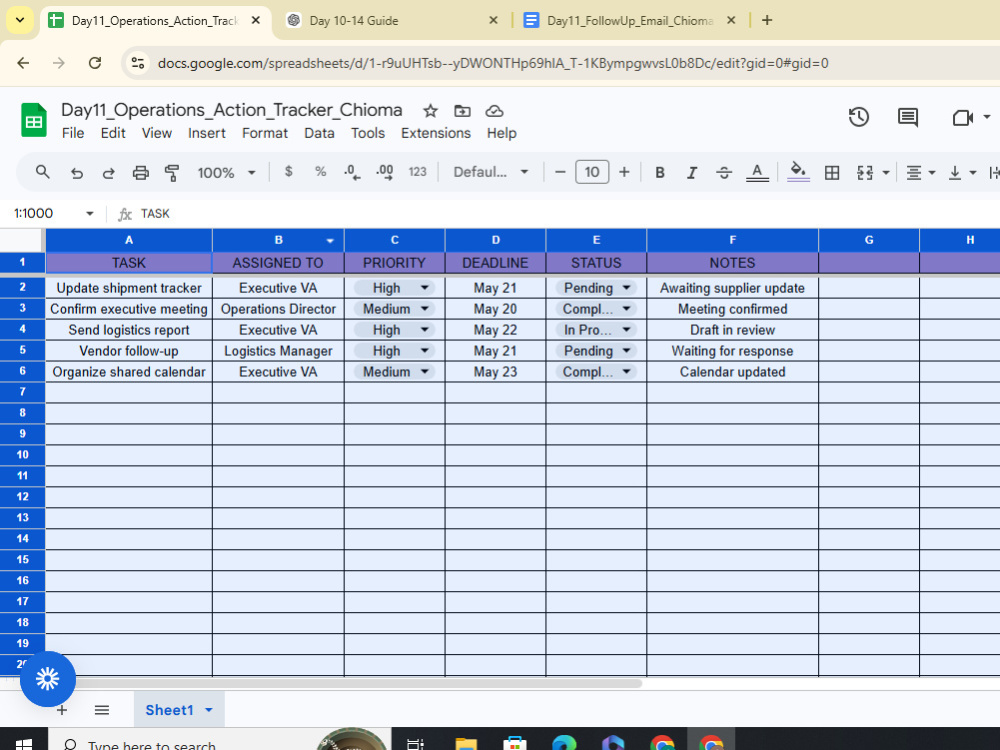The width and height of the screenshot is (1000, 750).
Task: Open the borders tool
Action: pos(832,172)
